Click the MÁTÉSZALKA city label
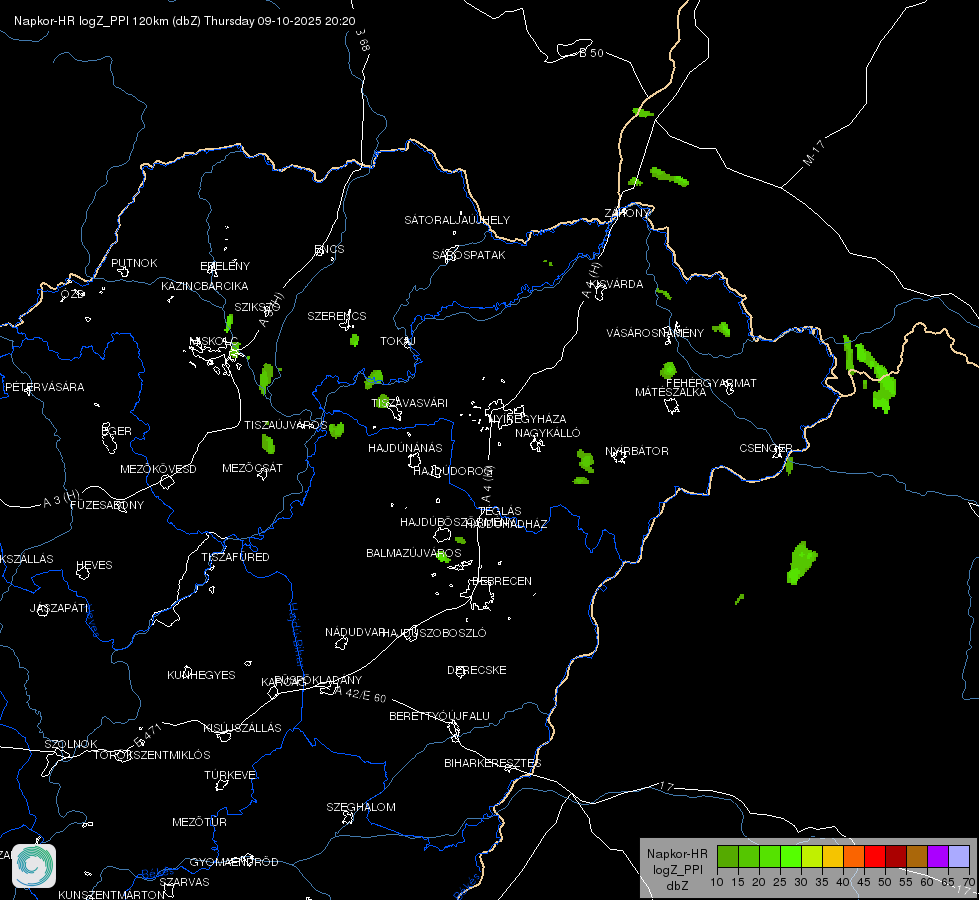Image resolution: width=979 pixels, height=900 pixels. [671, 392]
